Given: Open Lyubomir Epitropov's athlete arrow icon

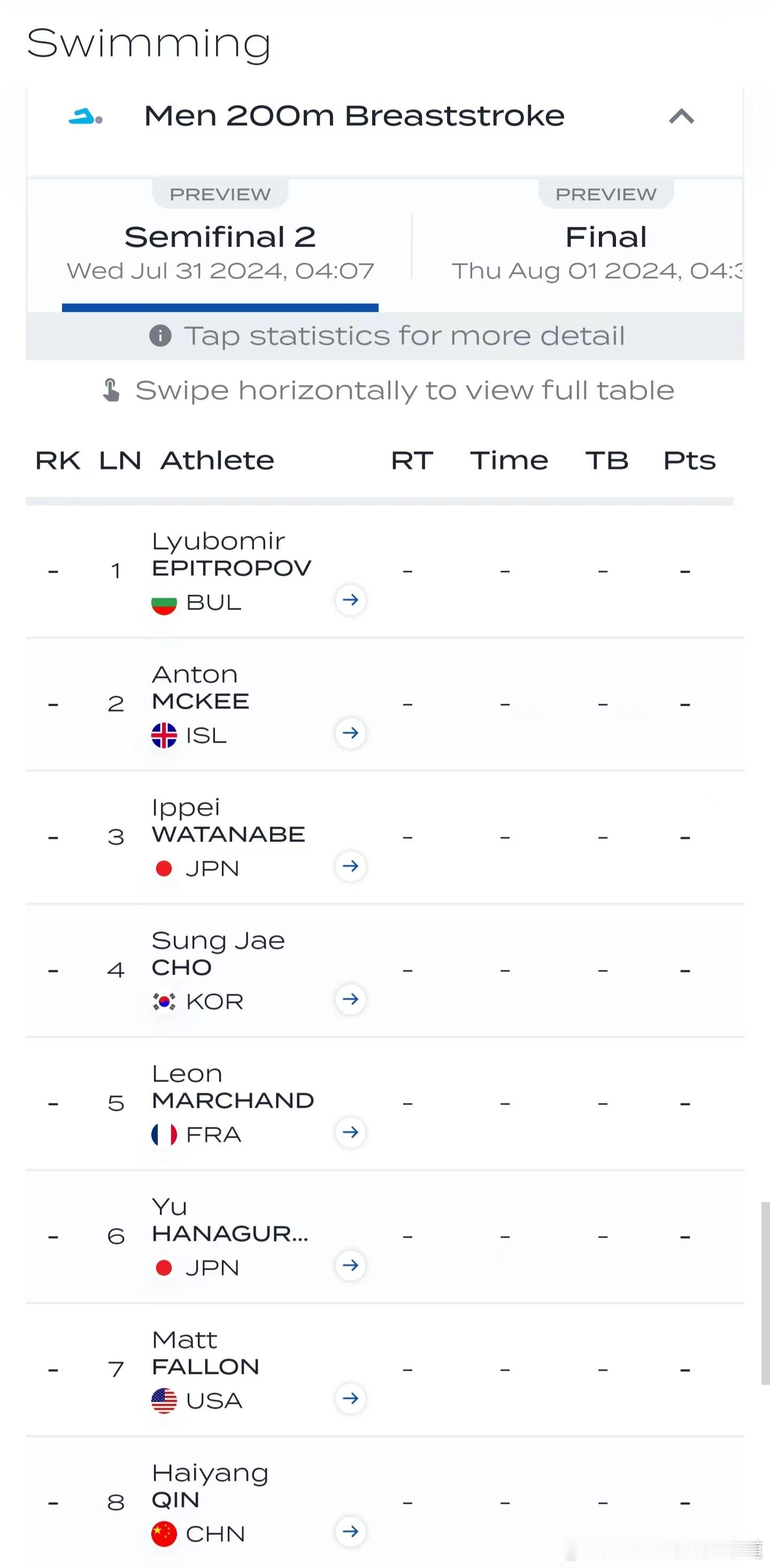Looking at the screenshot, I should 350,600.
